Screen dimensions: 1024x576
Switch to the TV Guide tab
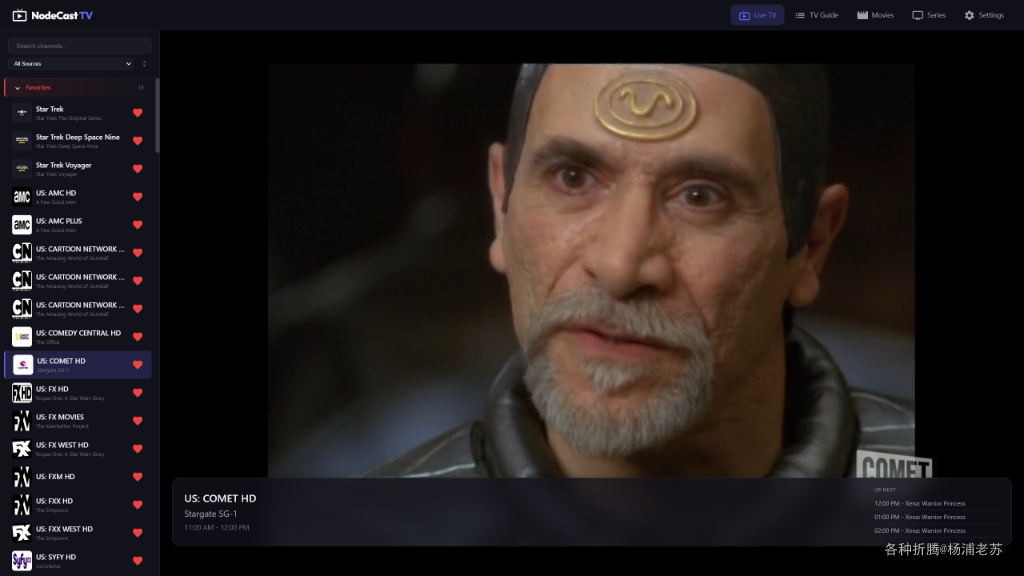pos(816,15)
